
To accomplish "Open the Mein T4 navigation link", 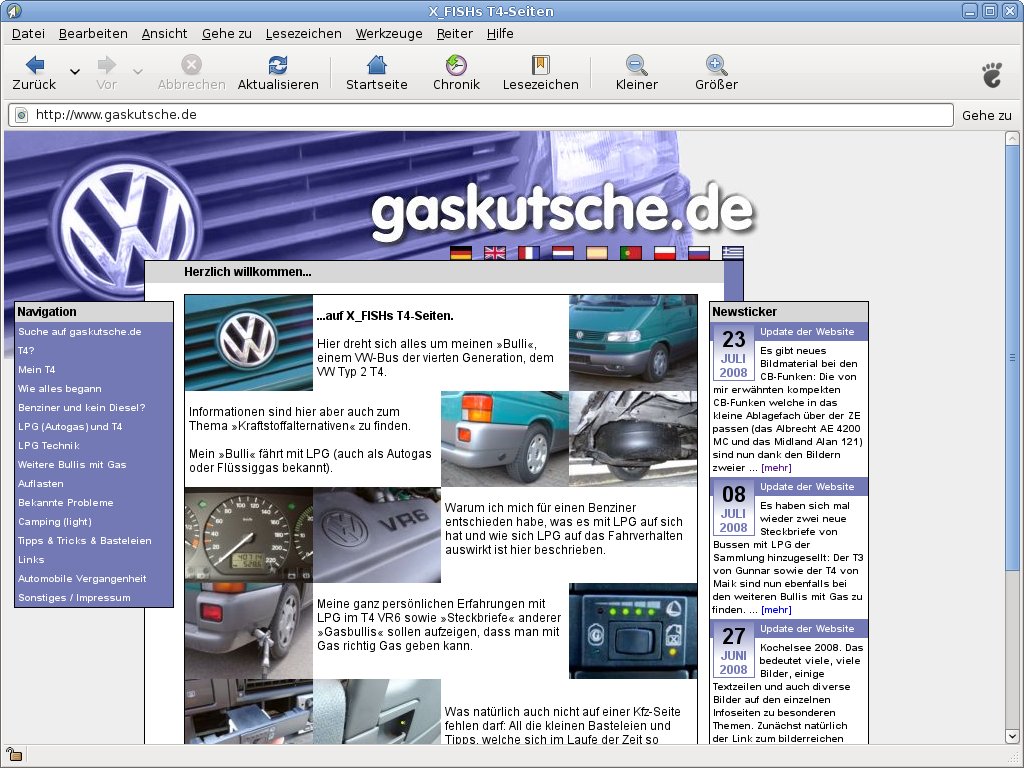I will point(37,370).
